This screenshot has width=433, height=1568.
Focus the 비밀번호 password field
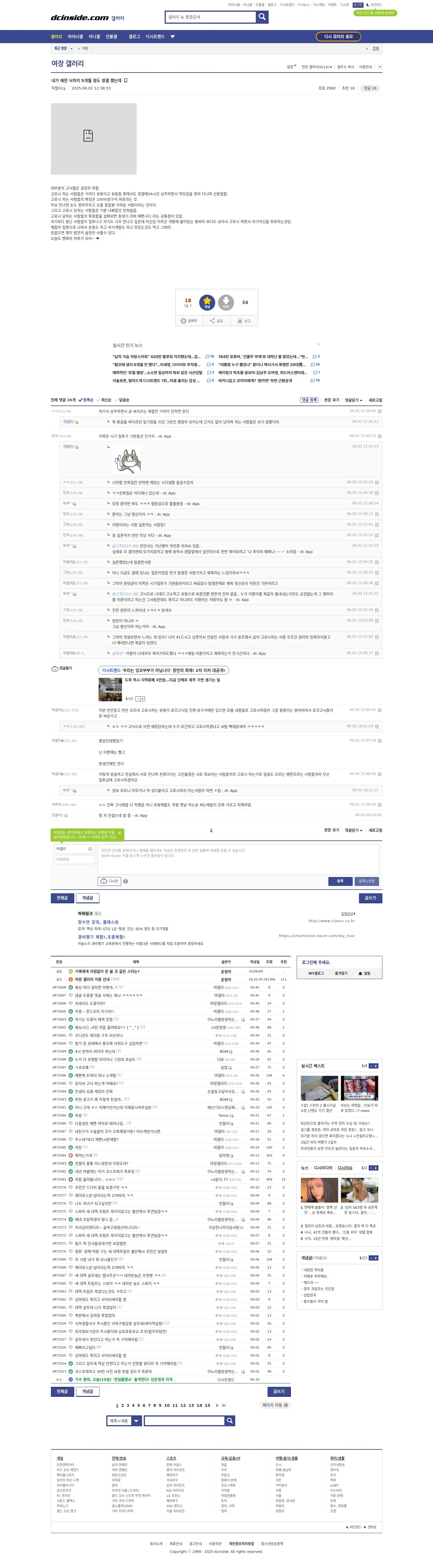click(74, 860)
